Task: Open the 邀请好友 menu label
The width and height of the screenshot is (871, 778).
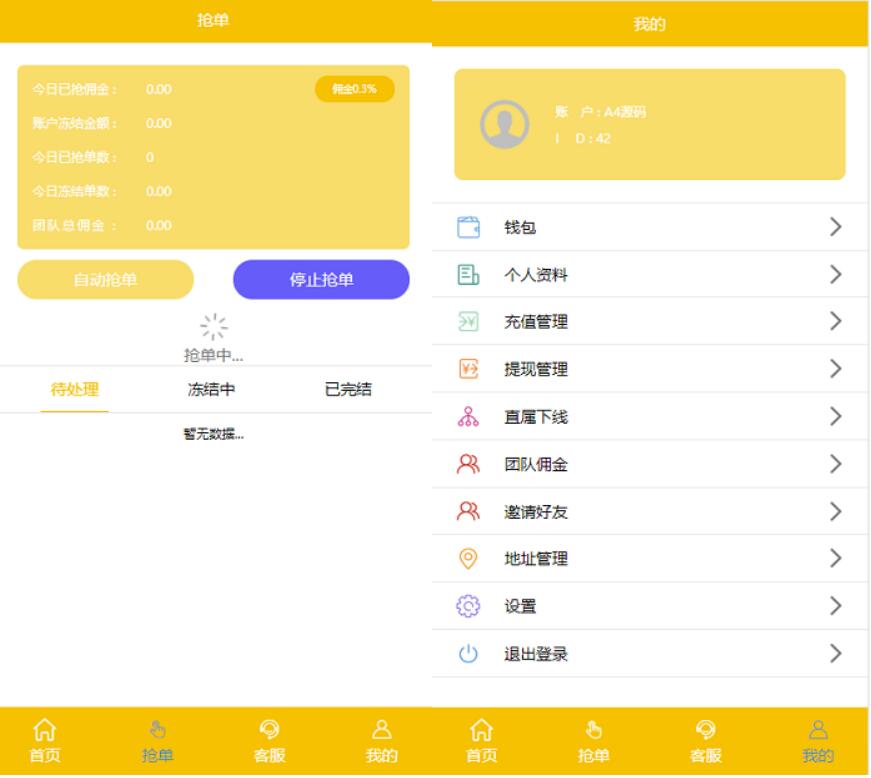Action: pyautogui.click(x=535, y=511)
